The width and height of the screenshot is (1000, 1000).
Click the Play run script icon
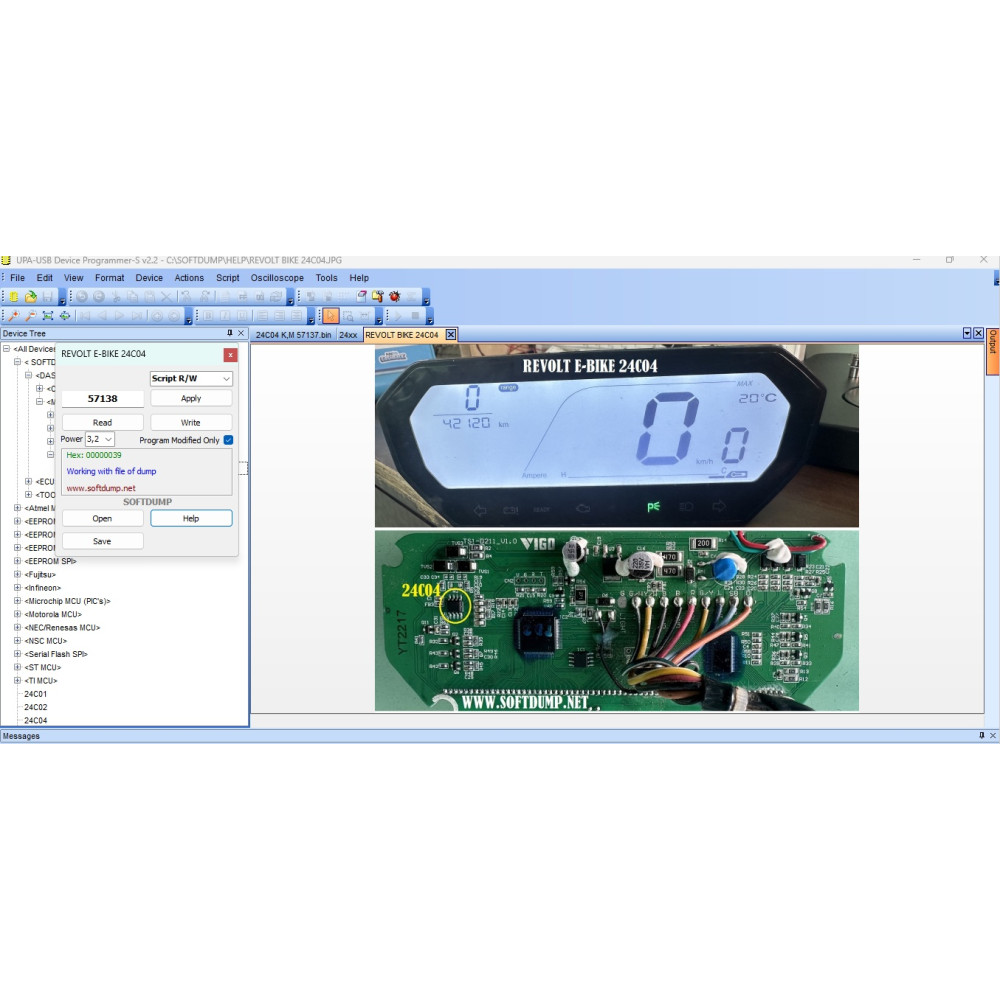pos(398,316)
